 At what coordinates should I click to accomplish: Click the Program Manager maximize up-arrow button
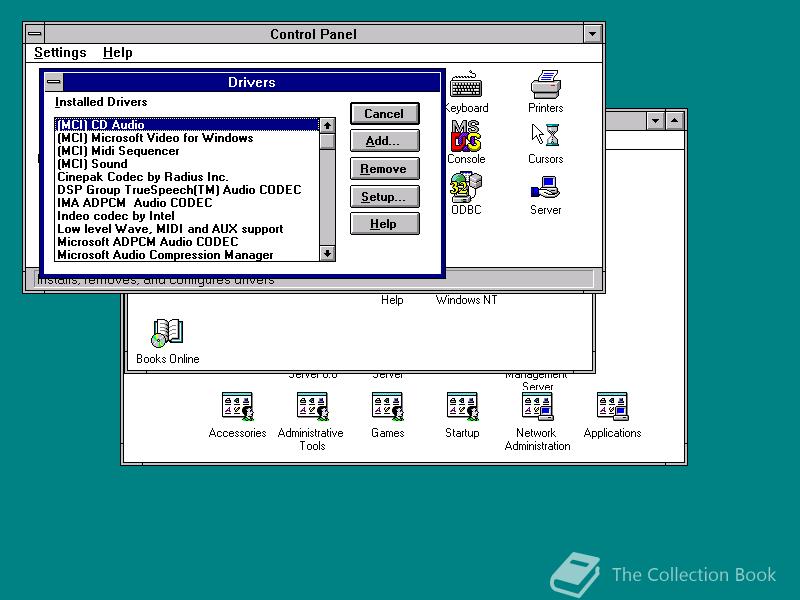pos(674,121)
